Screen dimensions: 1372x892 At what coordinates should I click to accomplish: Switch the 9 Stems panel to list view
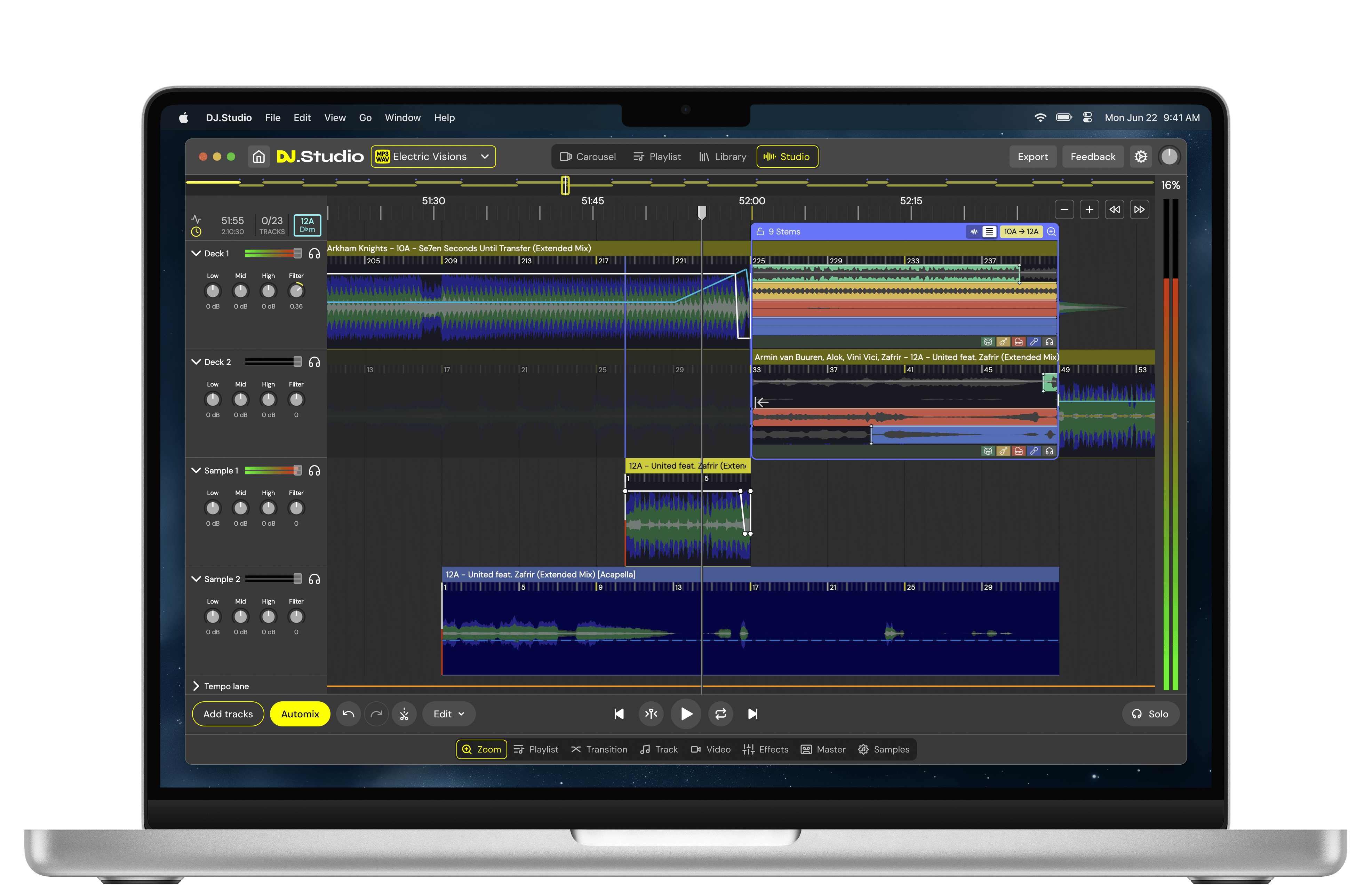pyautogui.click(x=989, y=231)
